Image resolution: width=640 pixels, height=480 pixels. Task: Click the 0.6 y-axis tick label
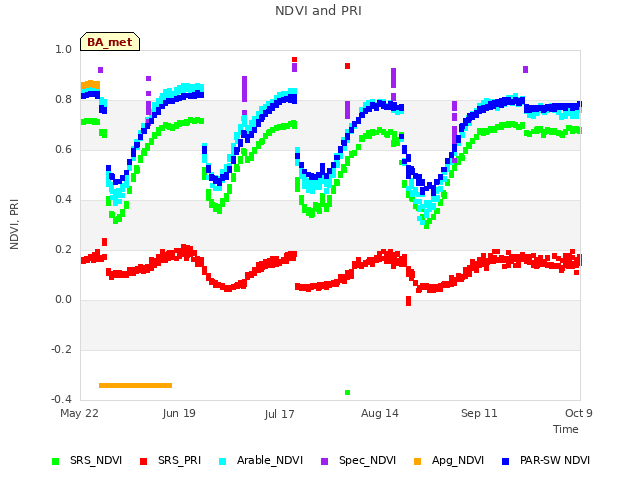63,149
